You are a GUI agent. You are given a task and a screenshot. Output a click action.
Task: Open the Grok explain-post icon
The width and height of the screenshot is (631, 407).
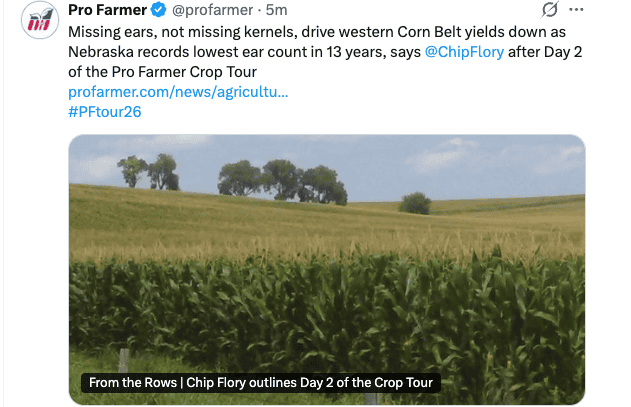[549, 10]
